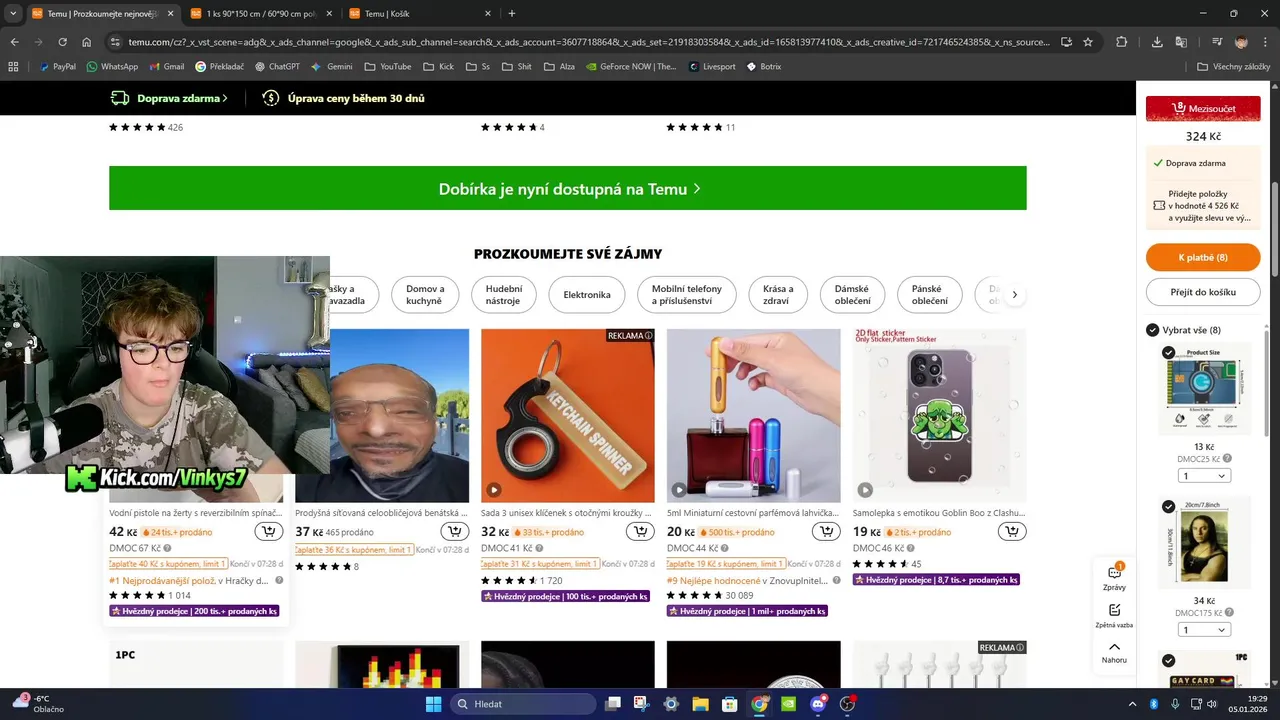
Task: Open File Explorer from the taskbar
Action: pyautogui.click(x=701, y=704)
